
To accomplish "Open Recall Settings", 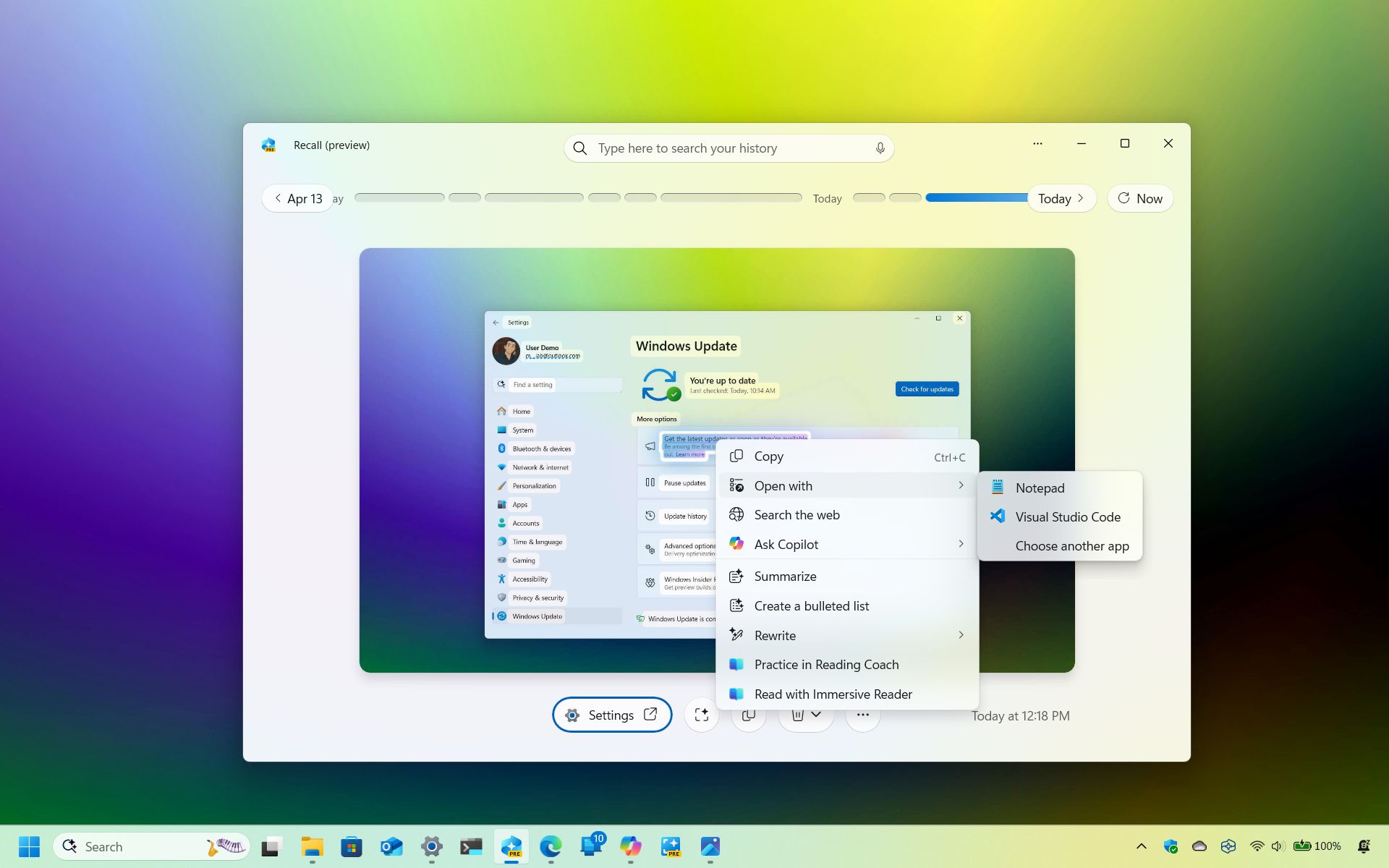I will 611,715.
